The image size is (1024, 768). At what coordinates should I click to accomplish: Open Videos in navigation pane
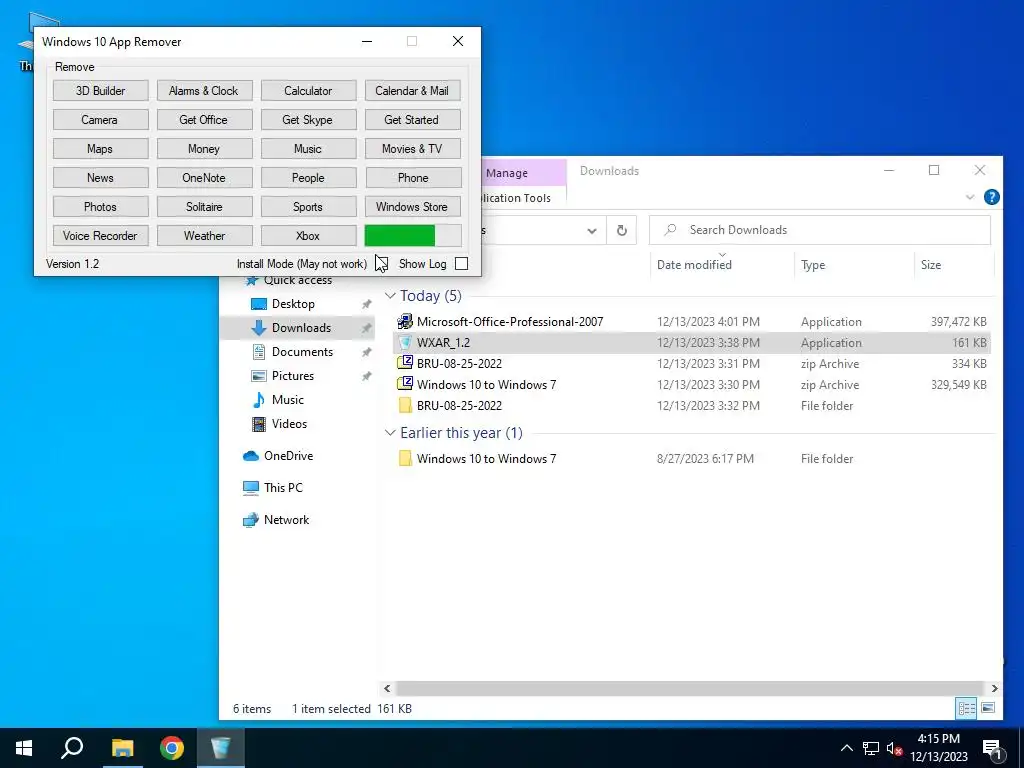coord(289,424)
